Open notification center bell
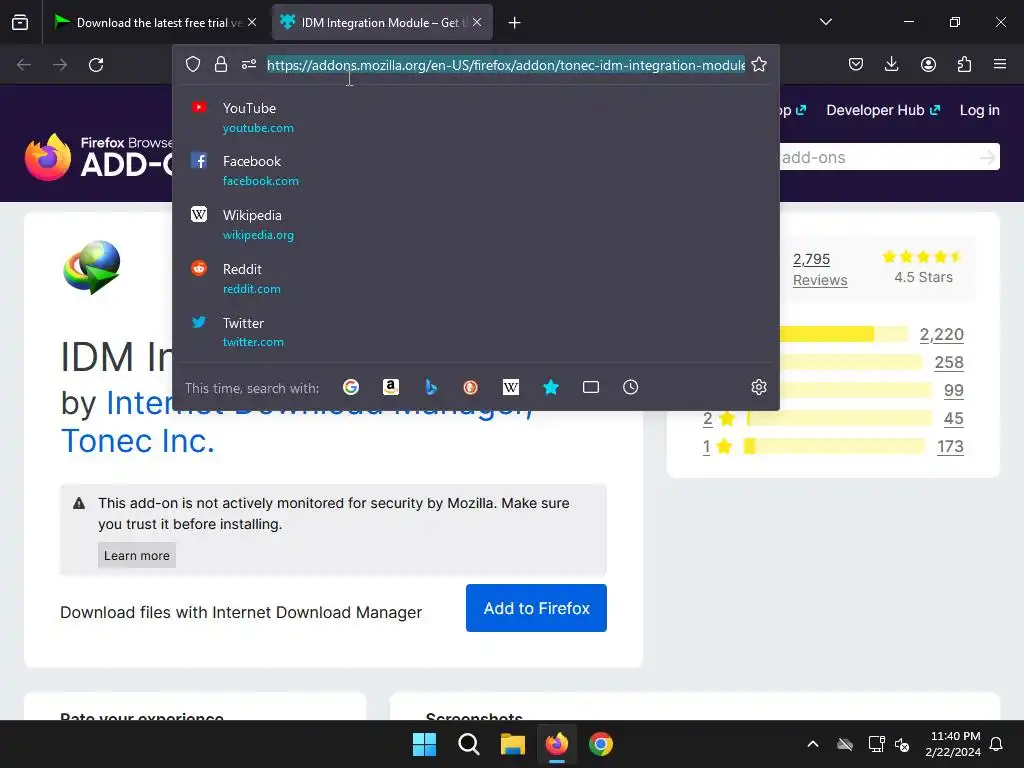 pos(997,744)
